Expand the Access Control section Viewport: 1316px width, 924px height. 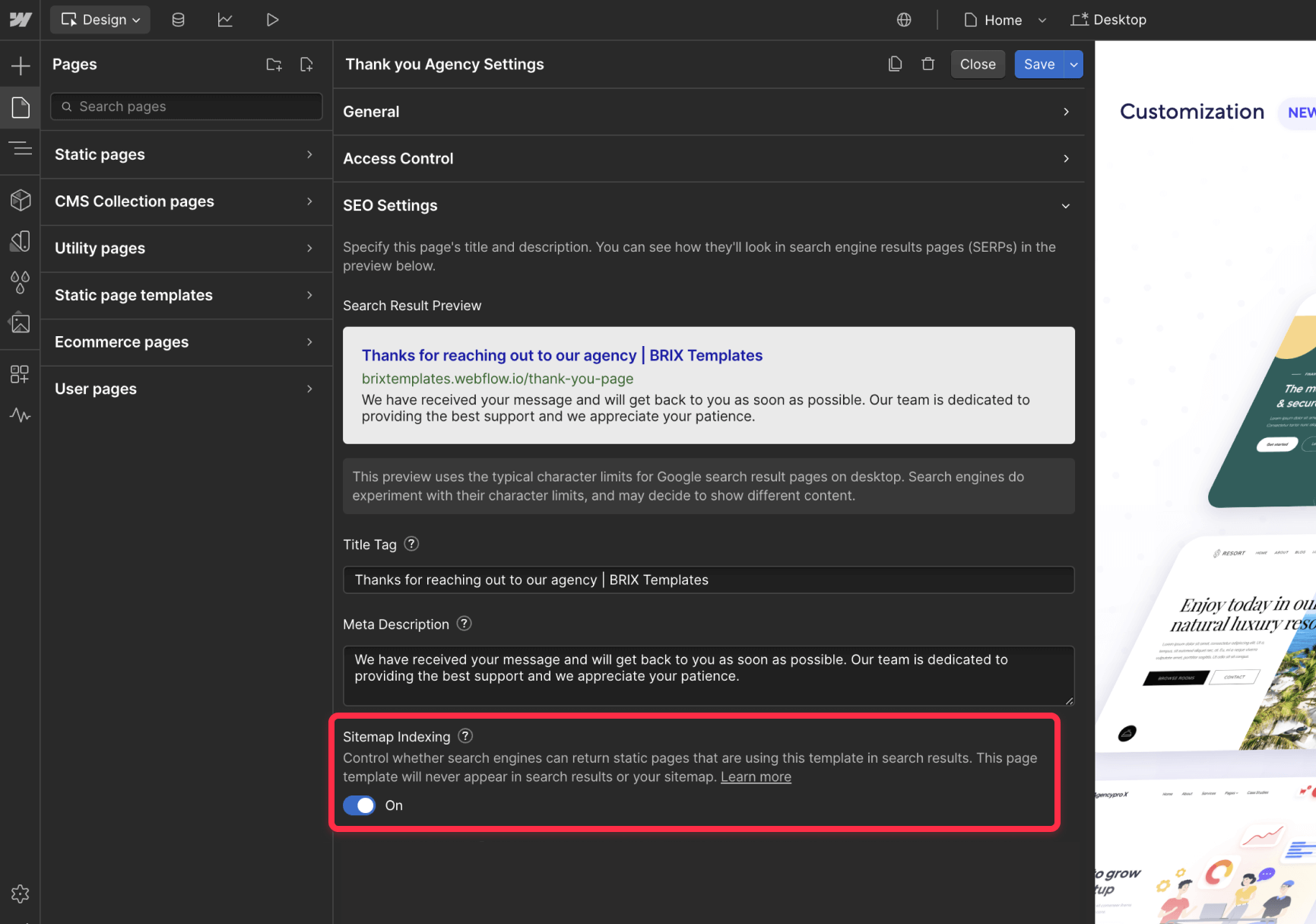[708, 159]
